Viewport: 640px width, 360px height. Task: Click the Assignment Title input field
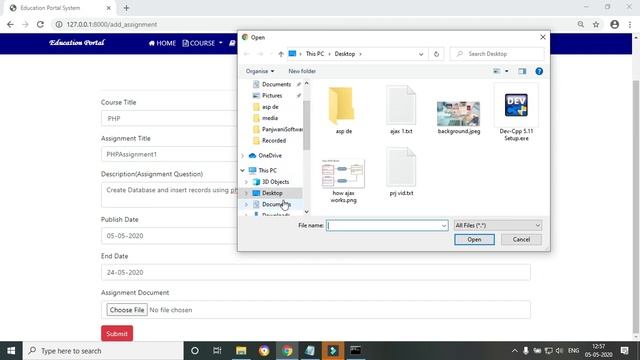(169, 154)
